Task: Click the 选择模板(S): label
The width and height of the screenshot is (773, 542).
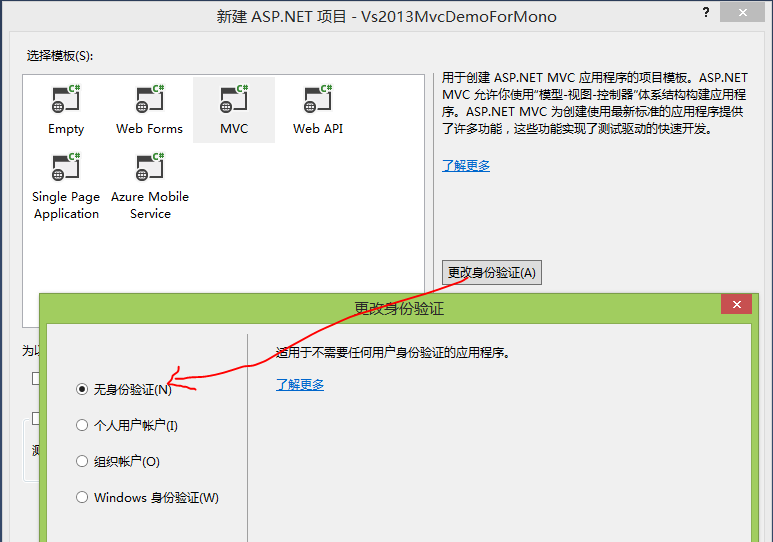Action: 60,56
